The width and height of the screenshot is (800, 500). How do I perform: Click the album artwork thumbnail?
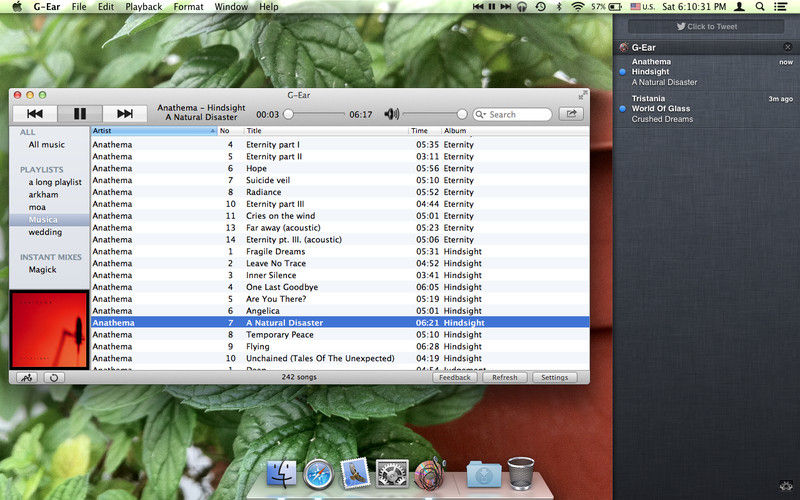[x=49, y=330]
